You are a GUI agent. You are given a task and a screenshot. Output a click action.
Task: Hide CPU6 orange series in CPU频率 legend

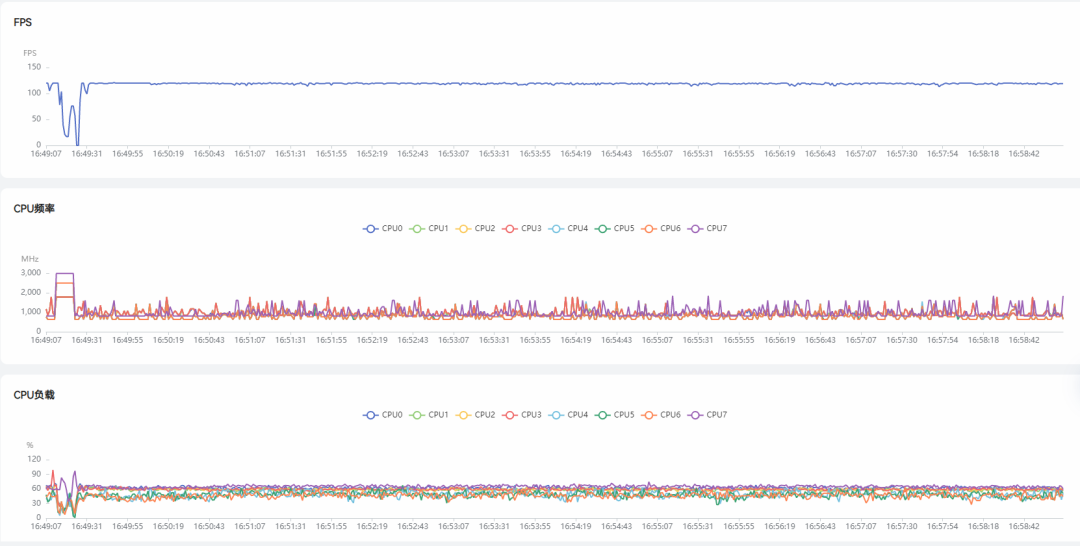point(649,229)
